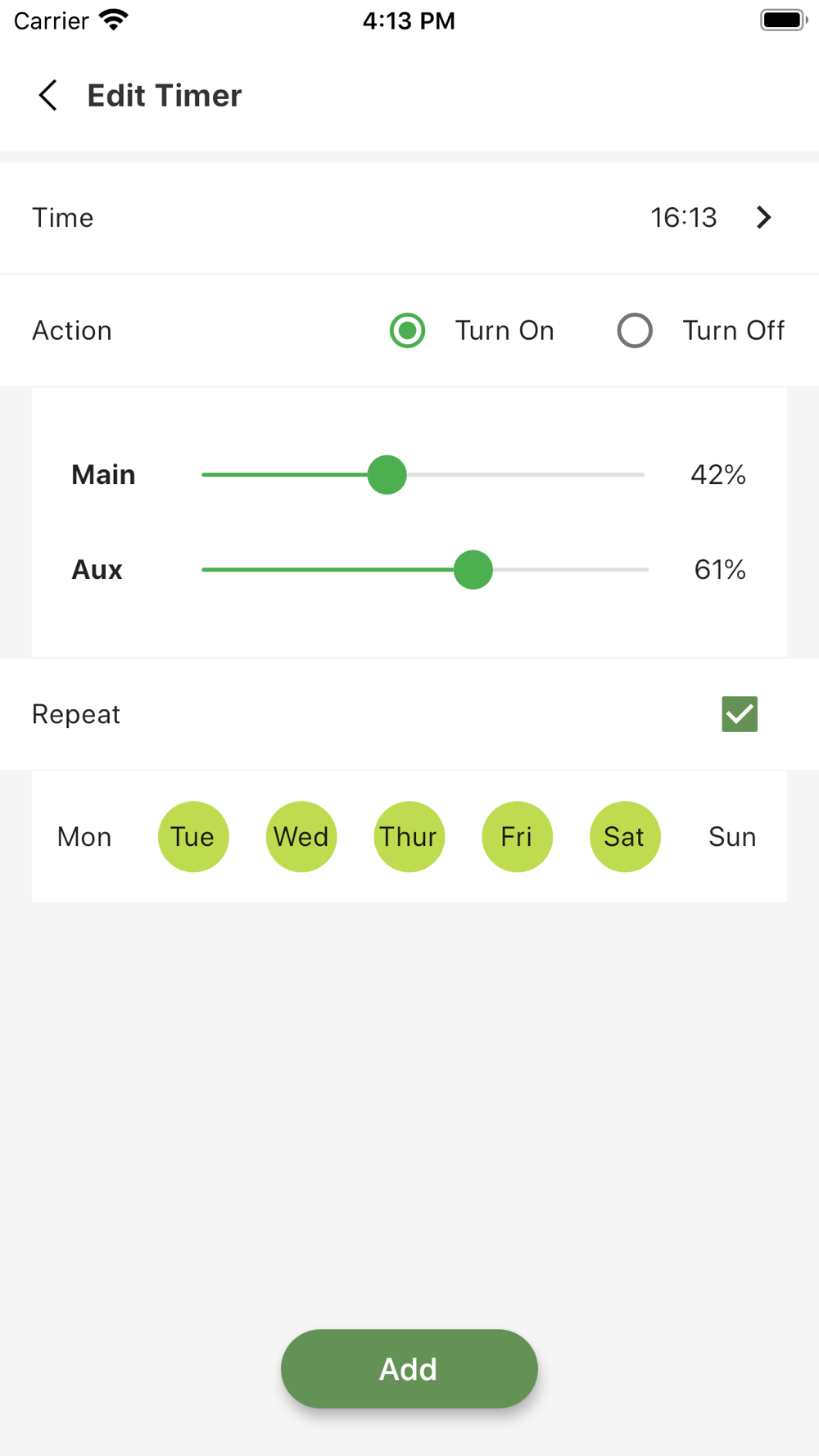The width and height of the screenshot is (819, 1456).
Task: Click the Wi-Fi status icon
Action: click(114, 20)
